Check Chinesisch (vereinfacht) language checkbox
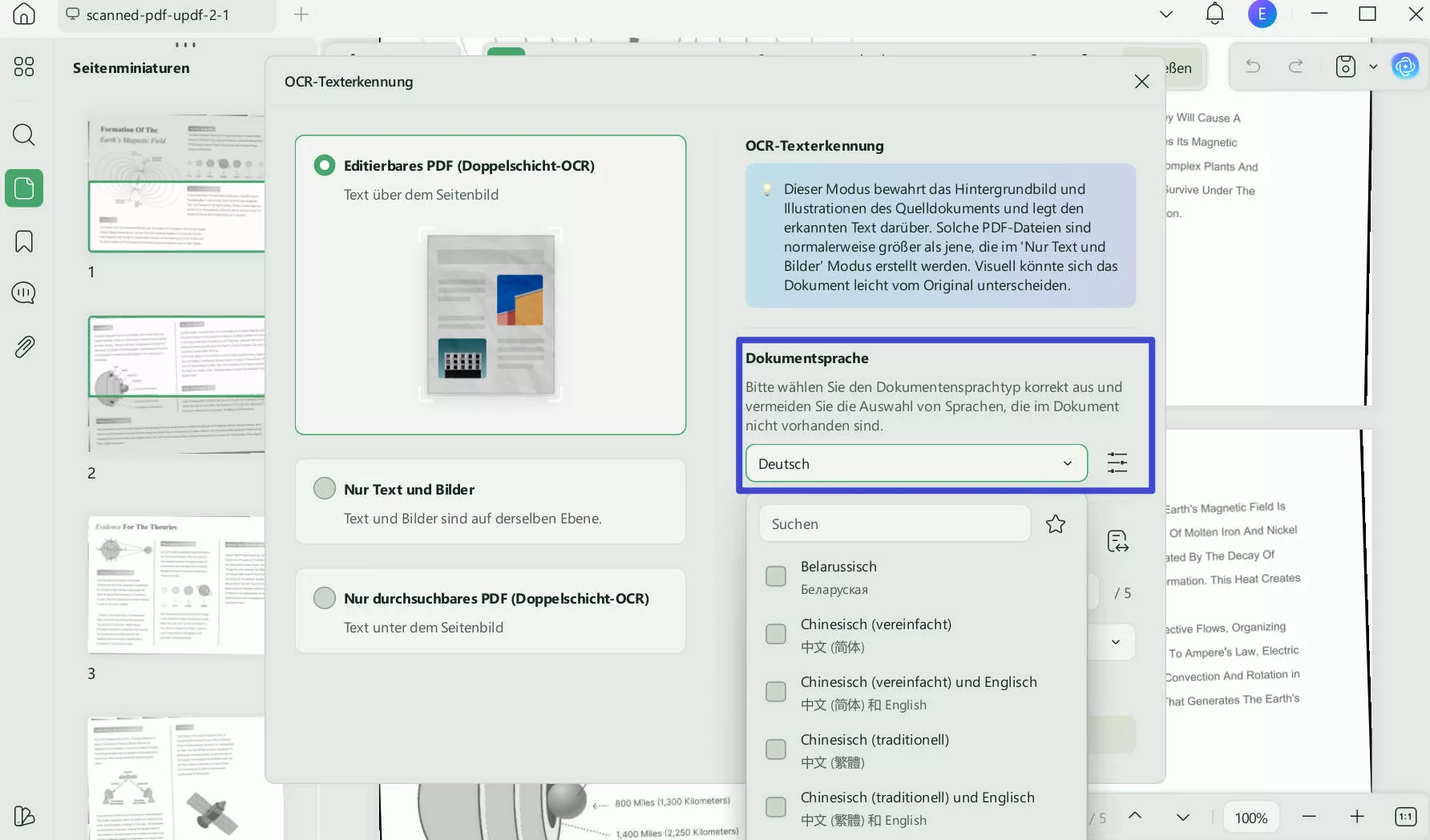Screen dimensions: 1430x840 [776, 634]
